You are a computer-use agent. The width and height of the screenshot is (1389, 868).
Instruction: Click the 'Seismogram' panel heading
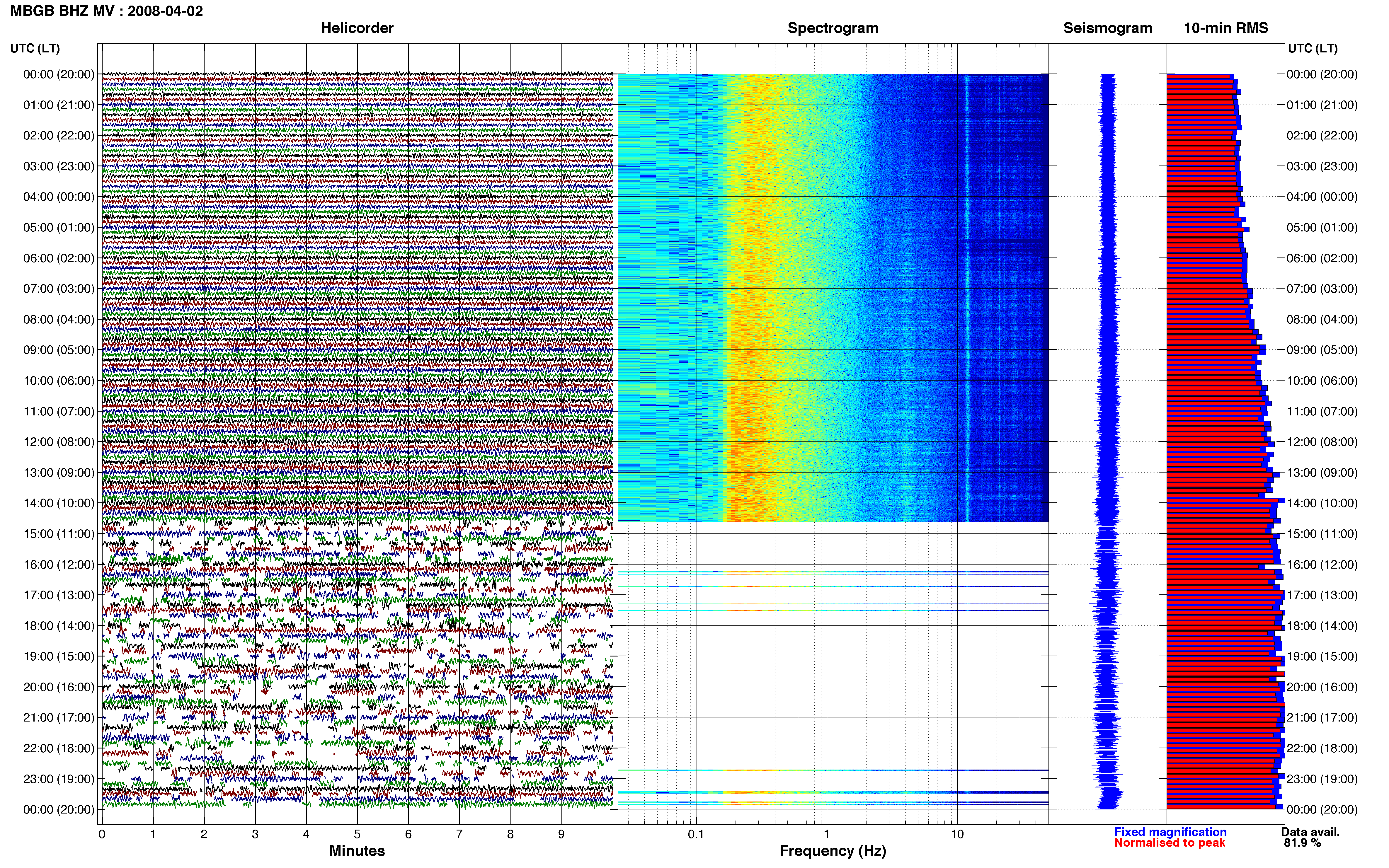1108,28
